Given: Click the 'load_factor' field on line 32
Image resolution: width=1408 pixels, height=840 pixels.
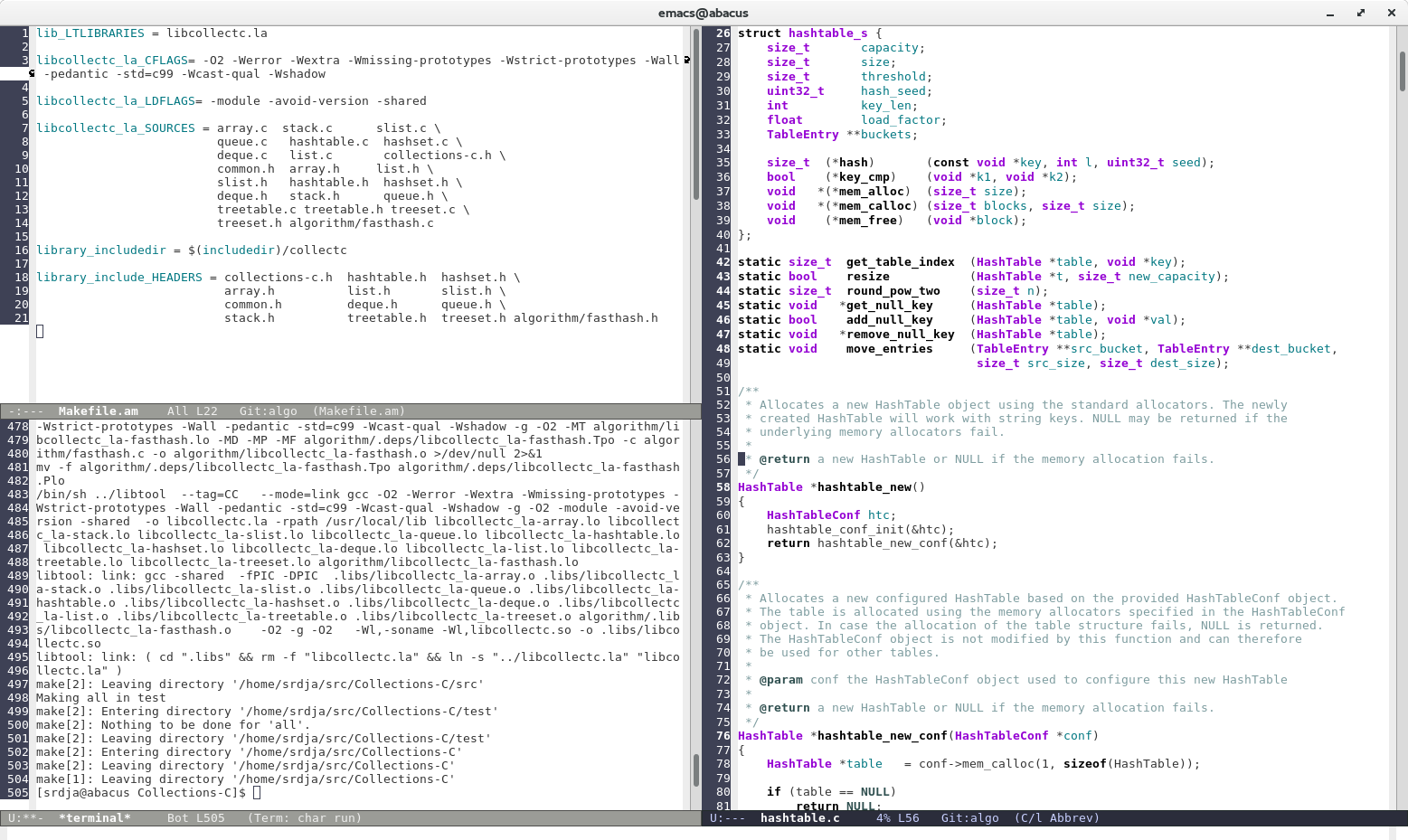Looking at the screenshot, I should click(901, 119).
